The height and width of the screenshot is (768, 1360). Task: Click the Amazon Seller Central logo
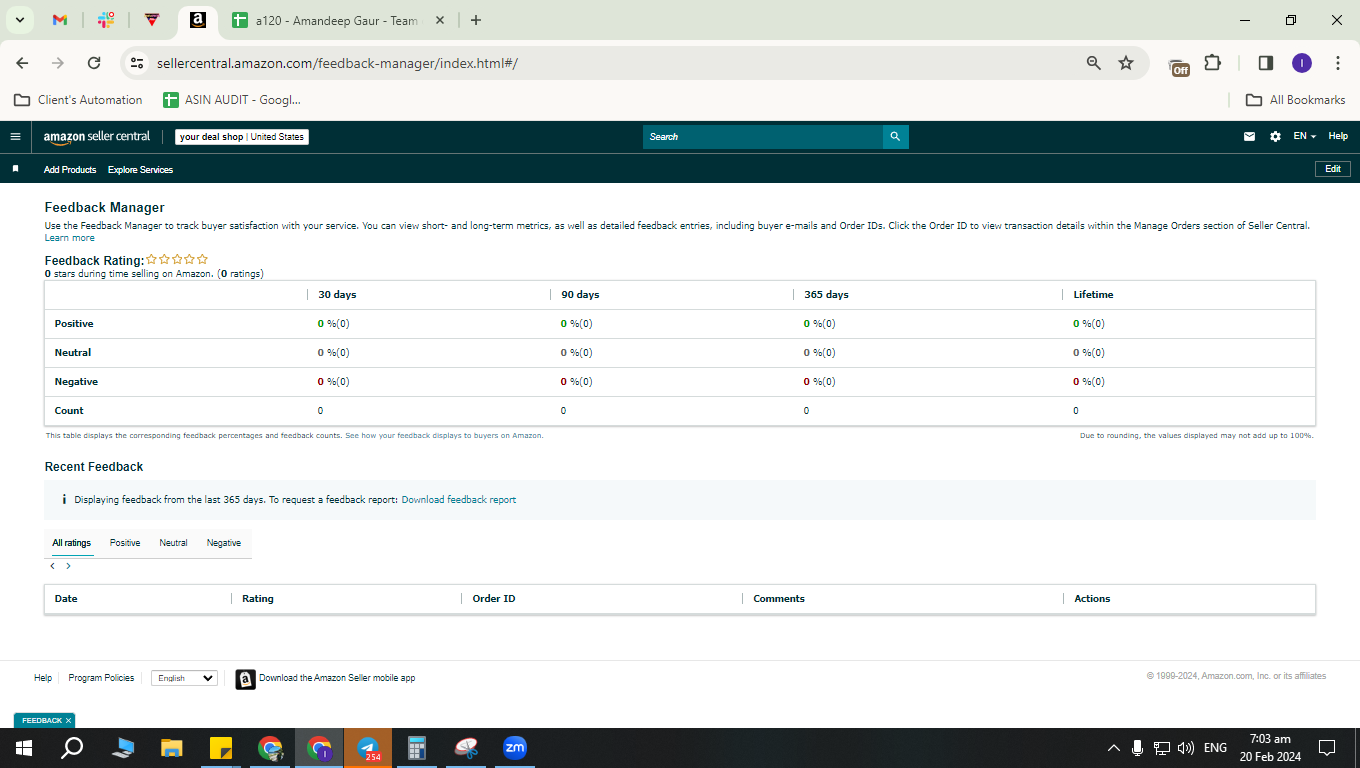pyautogui.click(x=97, y=137)
